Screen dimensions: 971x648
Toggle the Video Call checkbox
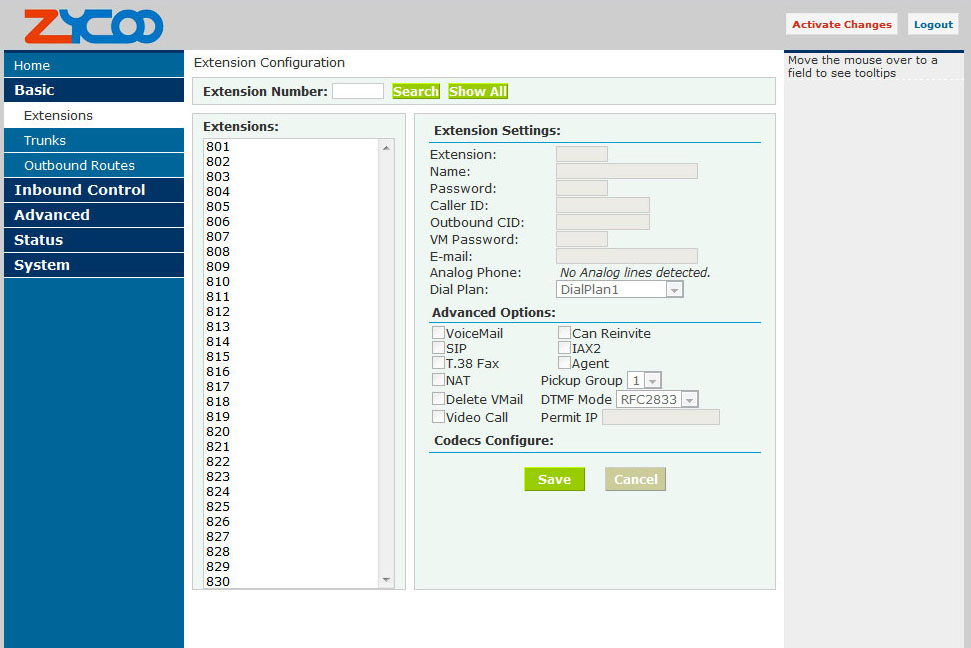pyautogui.click(x=438, y=417)
